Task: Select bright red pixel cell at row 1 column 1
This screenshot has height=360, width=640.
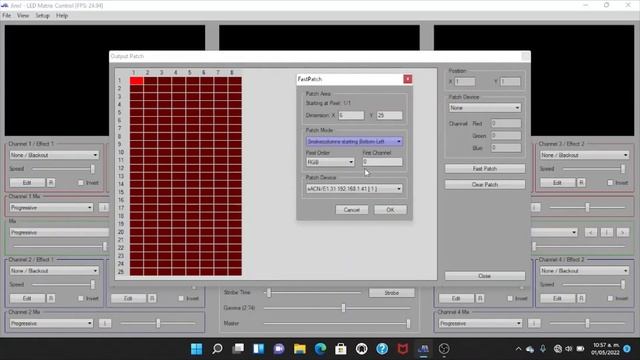Action: [x=137, y=80]
